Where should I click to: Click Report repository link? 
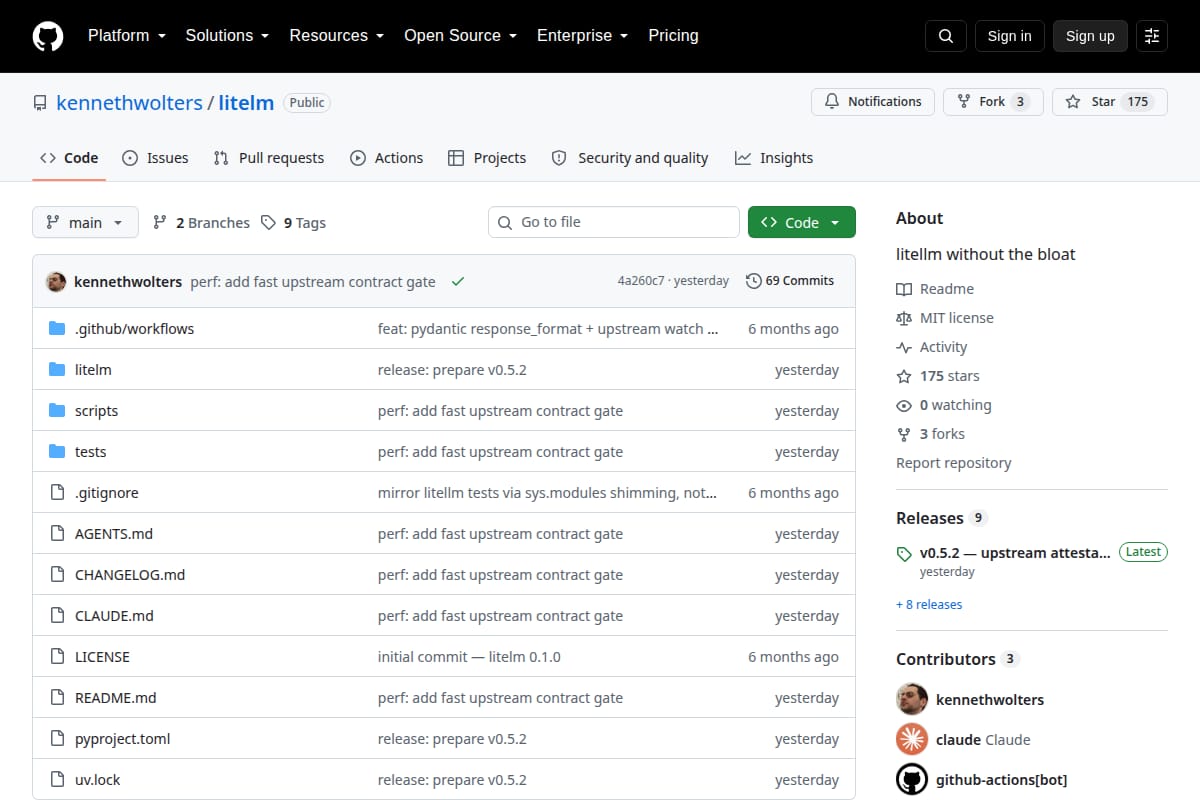953,463
